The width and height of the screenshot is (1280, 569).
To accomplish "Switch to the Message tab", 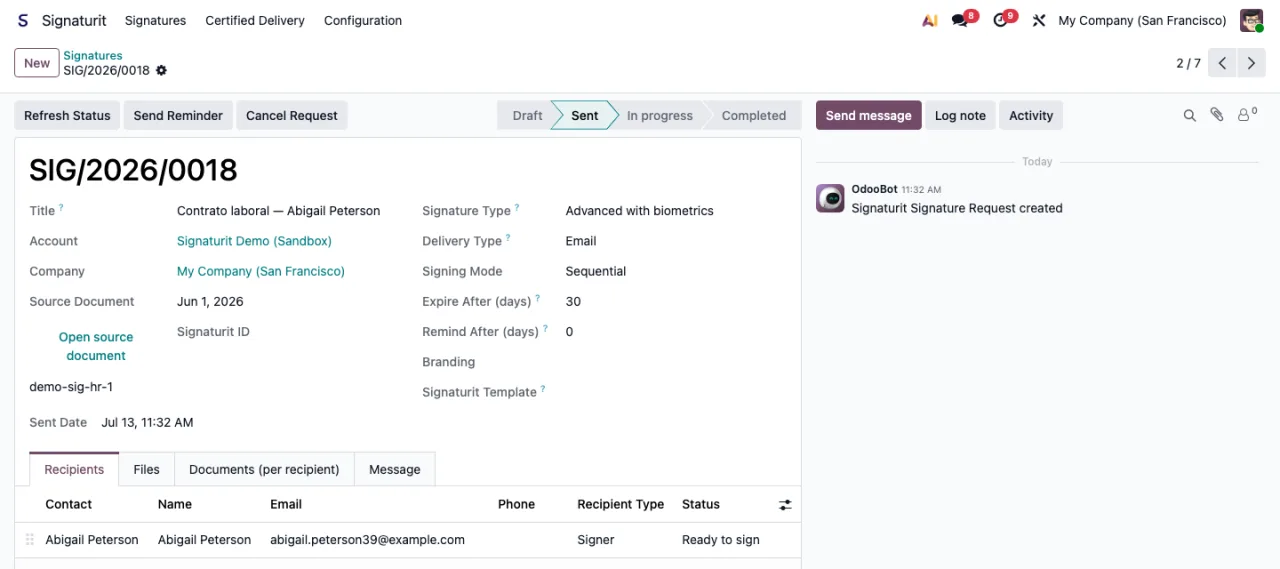I will pos(395,470).
